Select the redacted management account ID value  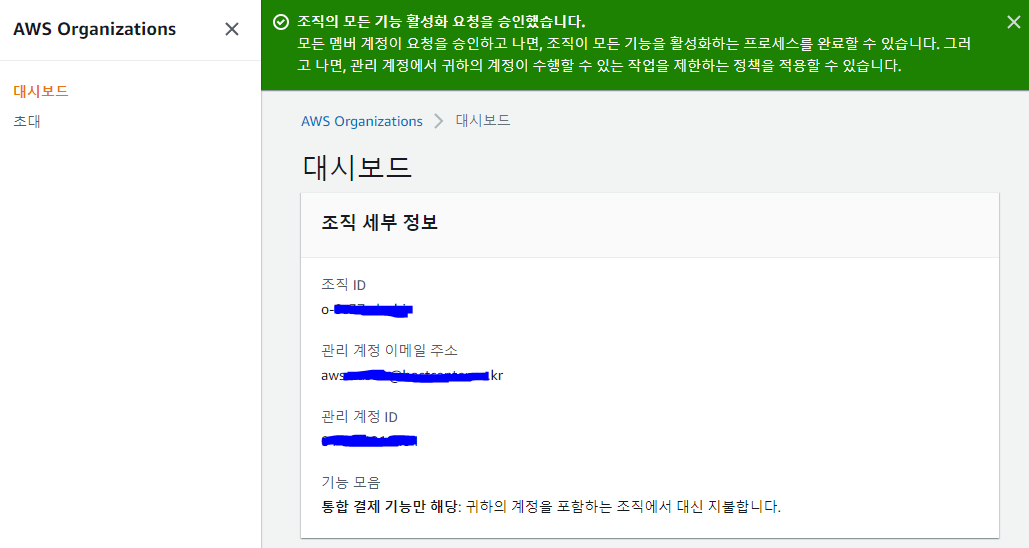369,440
